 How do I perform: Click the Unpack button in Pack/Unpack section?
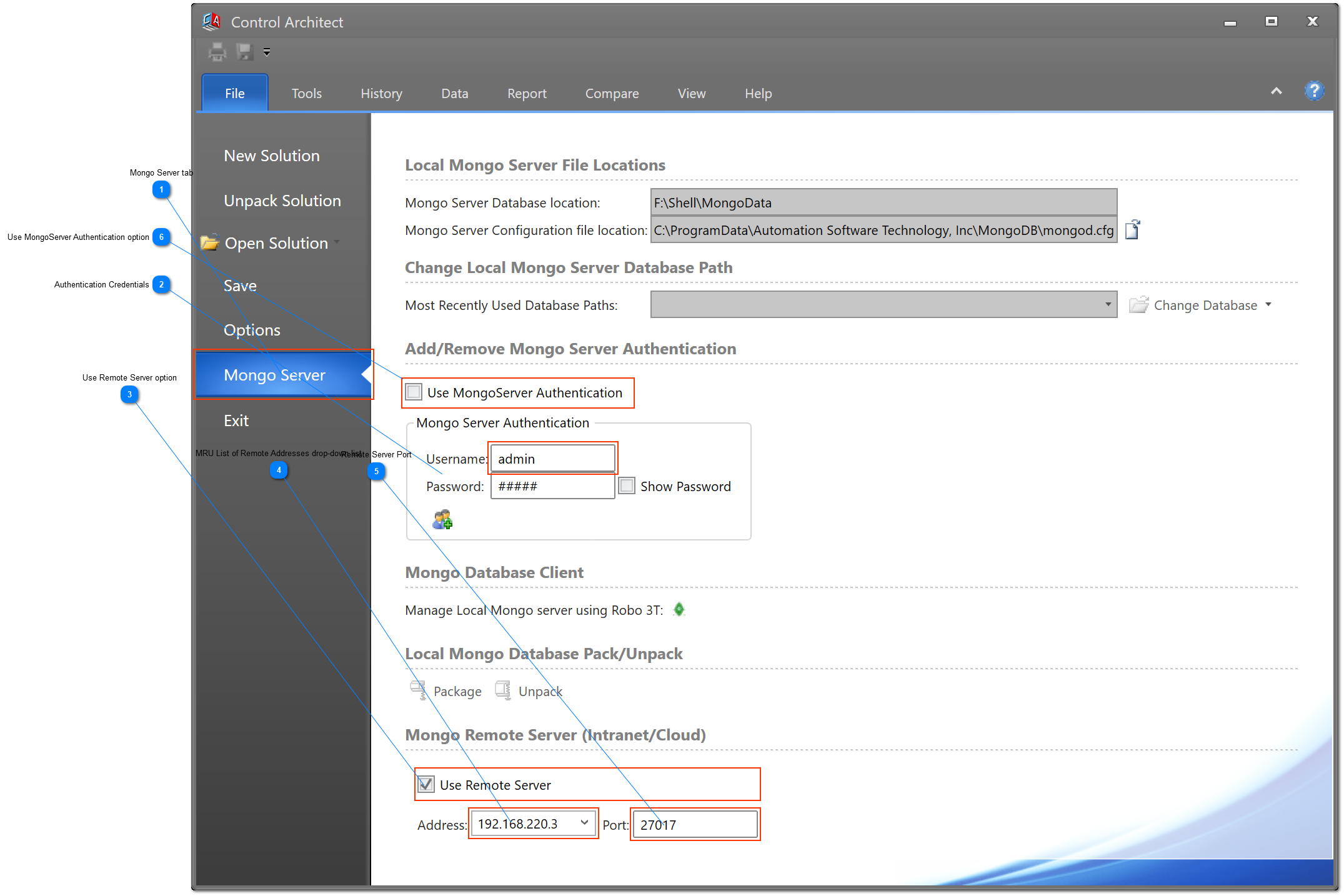[x=529, y=691]
